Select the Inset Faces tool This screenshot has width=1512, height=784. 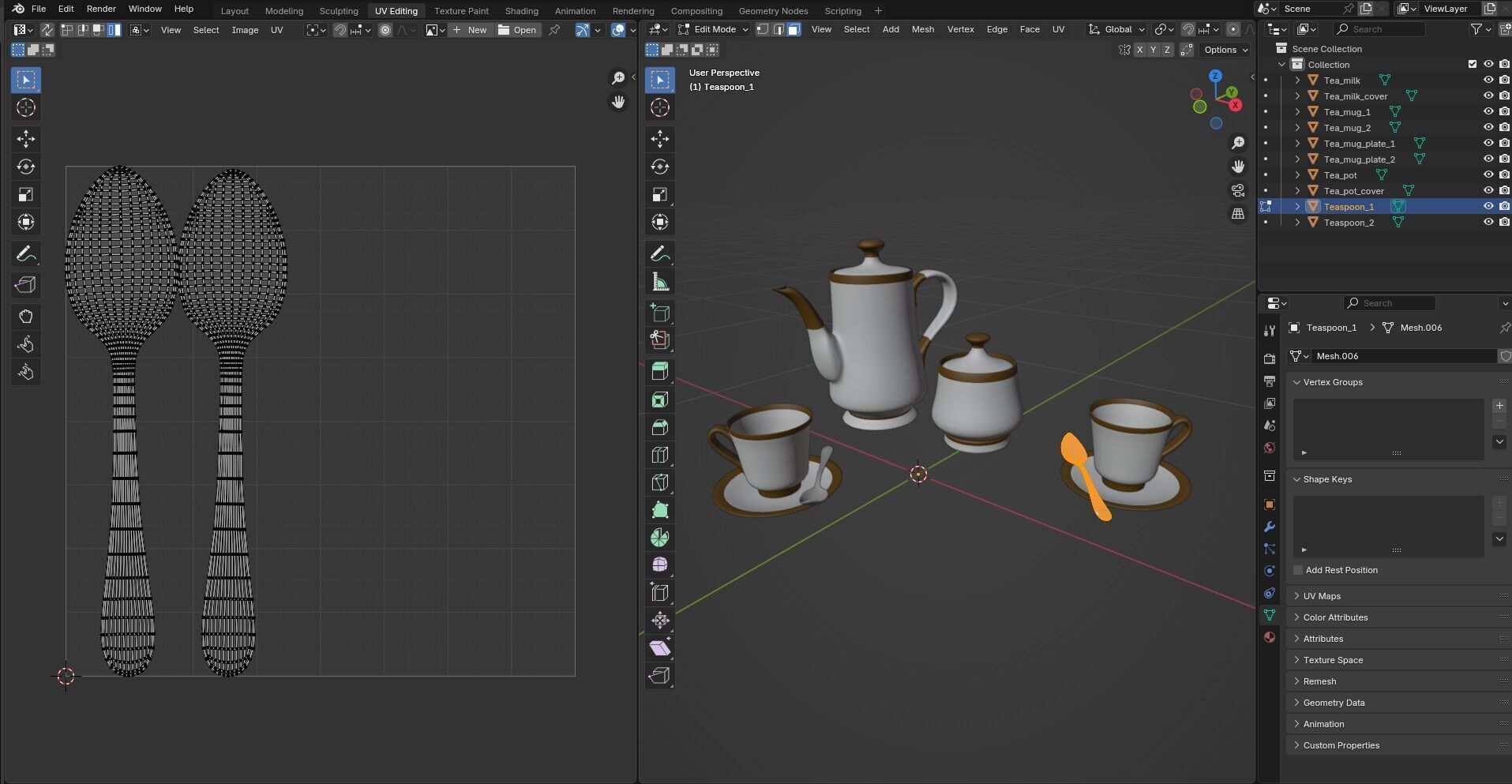660,400
